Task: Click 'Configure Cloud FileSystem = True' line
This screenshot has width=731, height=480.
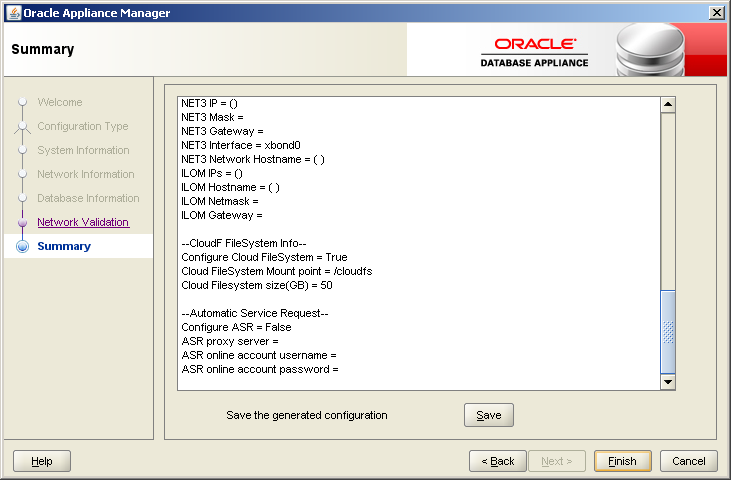Action: (x=264, y=257)
